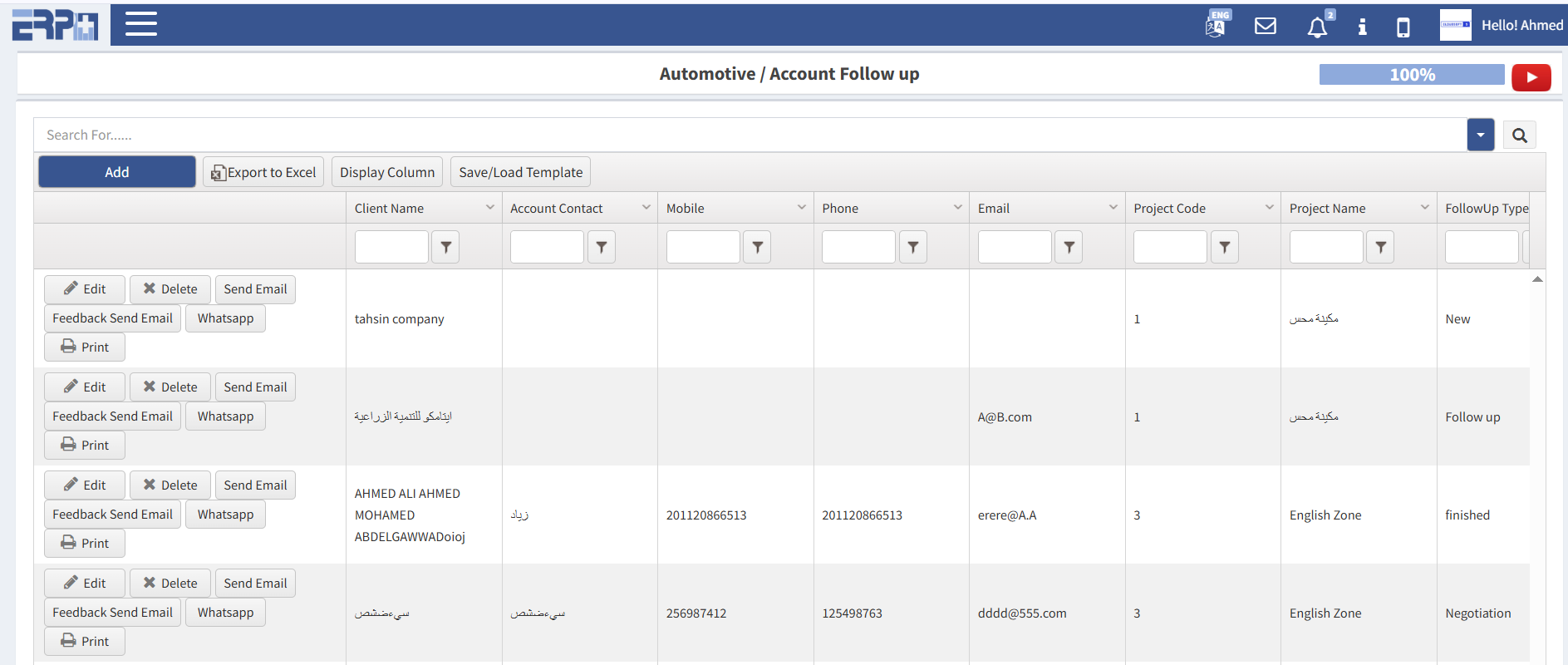Open the Project Code column header dropdown
This screenshot has height=665, width=1568.
coord(1269,208)
